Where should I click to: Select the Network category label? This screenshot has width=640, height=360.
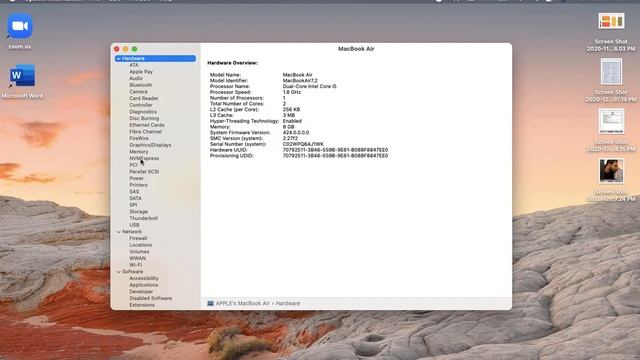[x=132, y=232]
